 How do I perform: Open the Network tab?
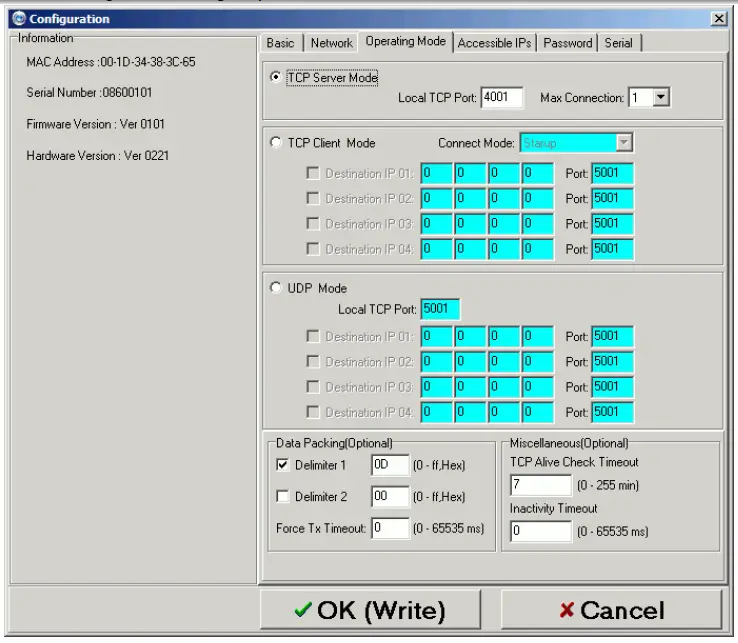coord(331,43)
